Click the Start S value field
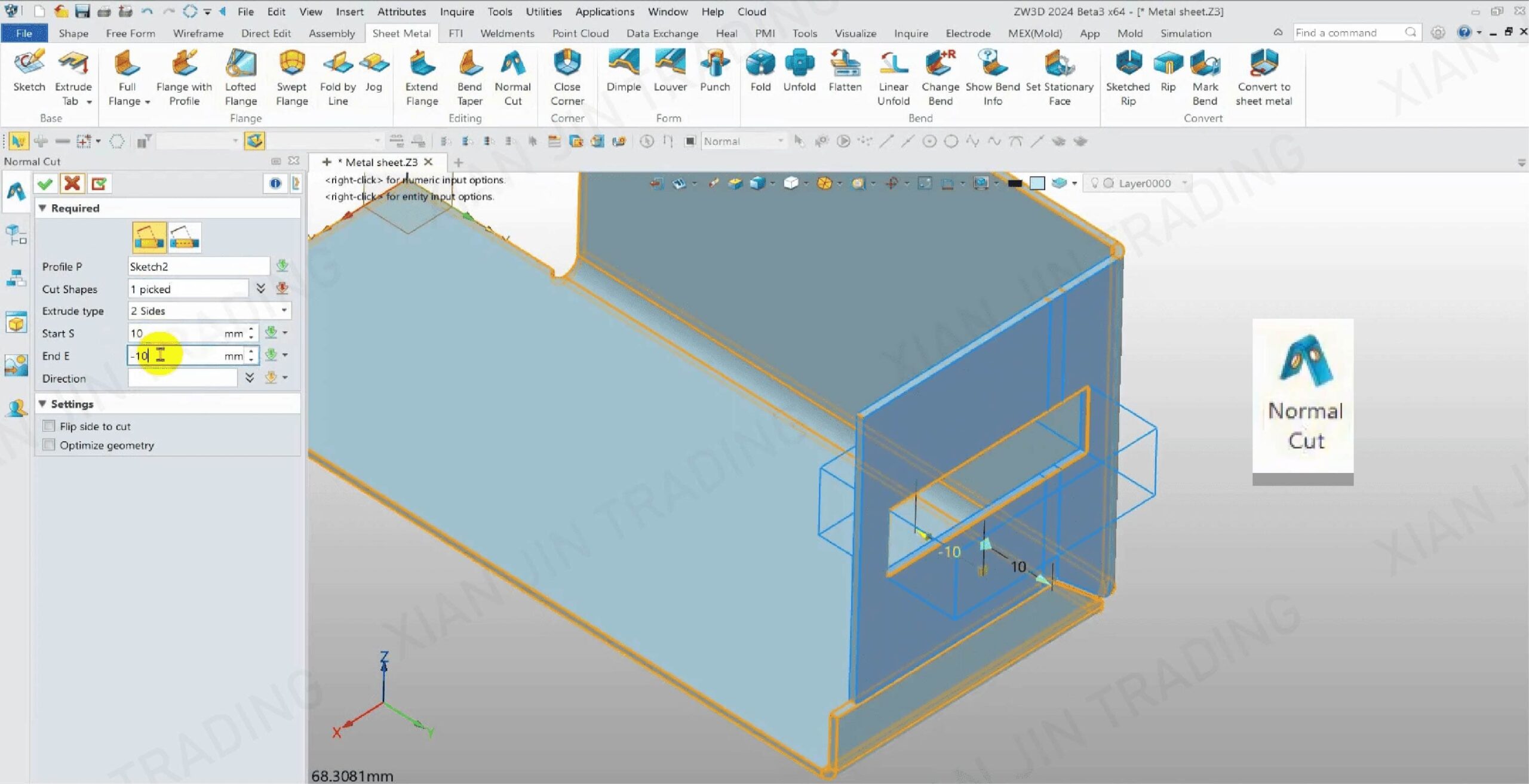The width and height of the screenshot is (1529, 784). coord(176,333)
